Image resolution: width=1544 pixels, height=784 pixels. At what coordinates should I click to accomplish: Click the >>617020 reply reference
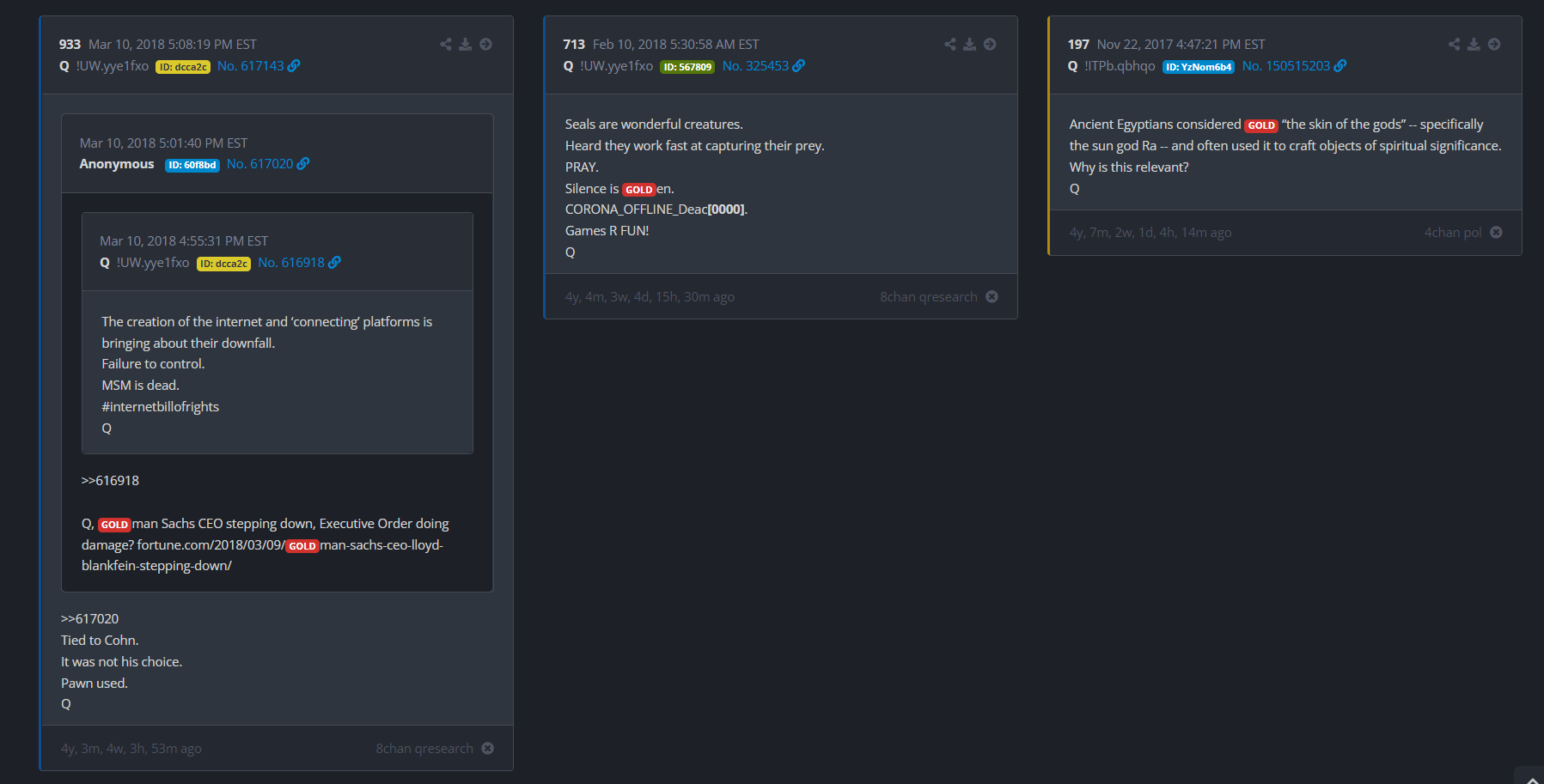pyautogui.click(x=90, y=618)
